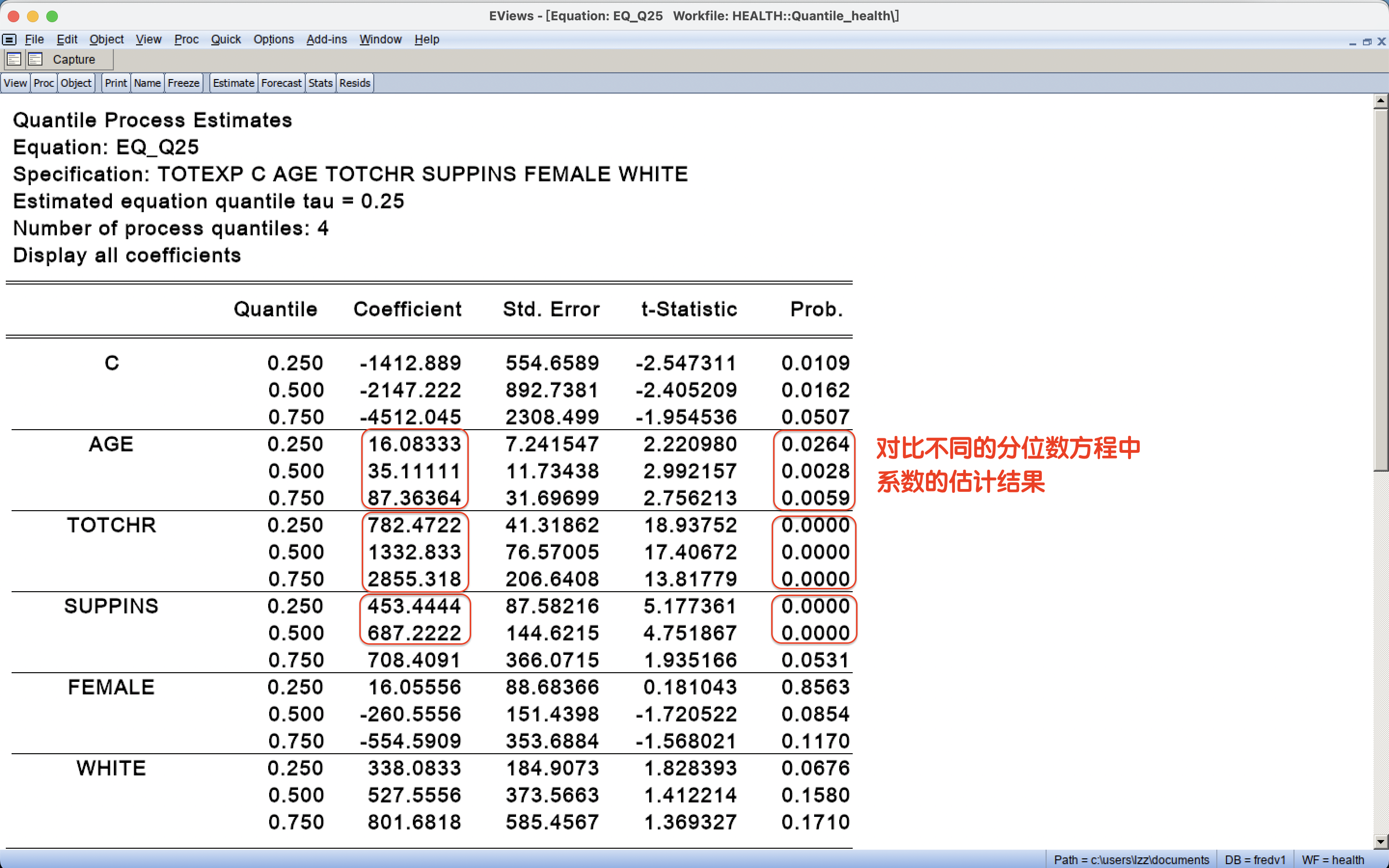Screen dimensions: 1389x868
Task: Click scrollbar down arrow
Action: coord(1380,841)
